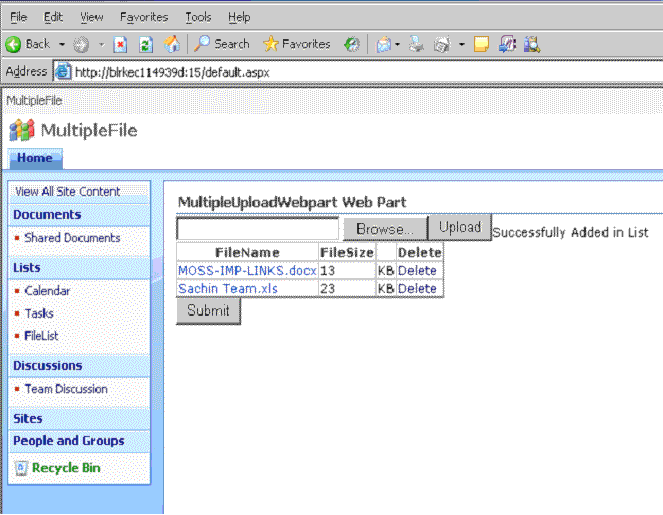The image size is (663, 515).
Task: Click the Back navigation arrow icon
Action: click(13, 44)
